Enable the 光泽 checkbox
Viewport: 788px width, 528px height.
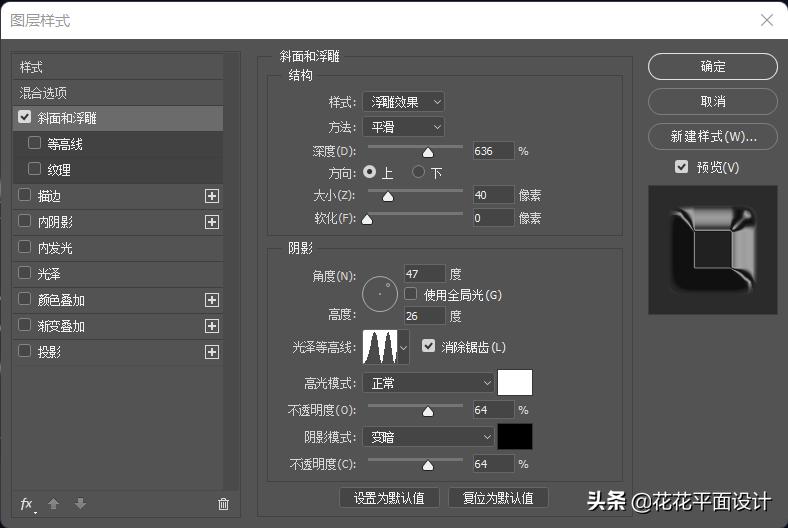click(x=24, y=273)
